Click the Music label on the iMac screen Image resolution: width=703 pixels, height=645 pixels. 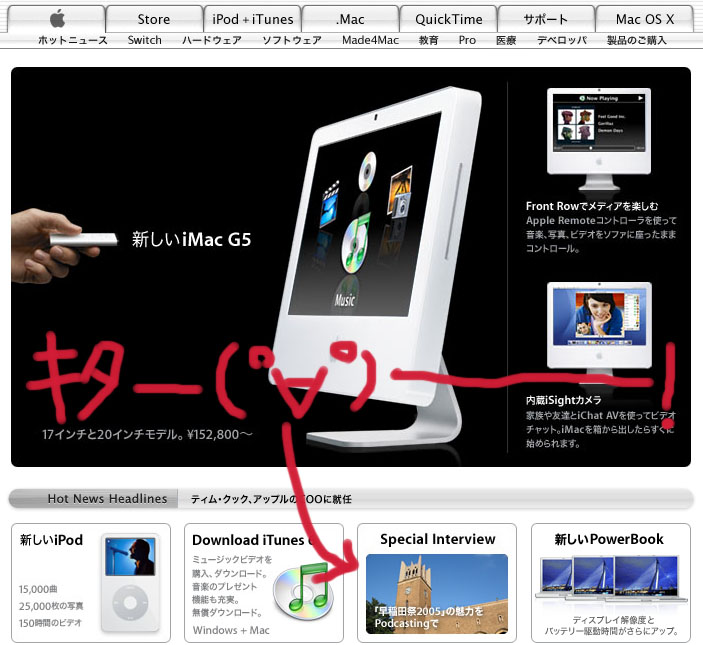[345, 300]
